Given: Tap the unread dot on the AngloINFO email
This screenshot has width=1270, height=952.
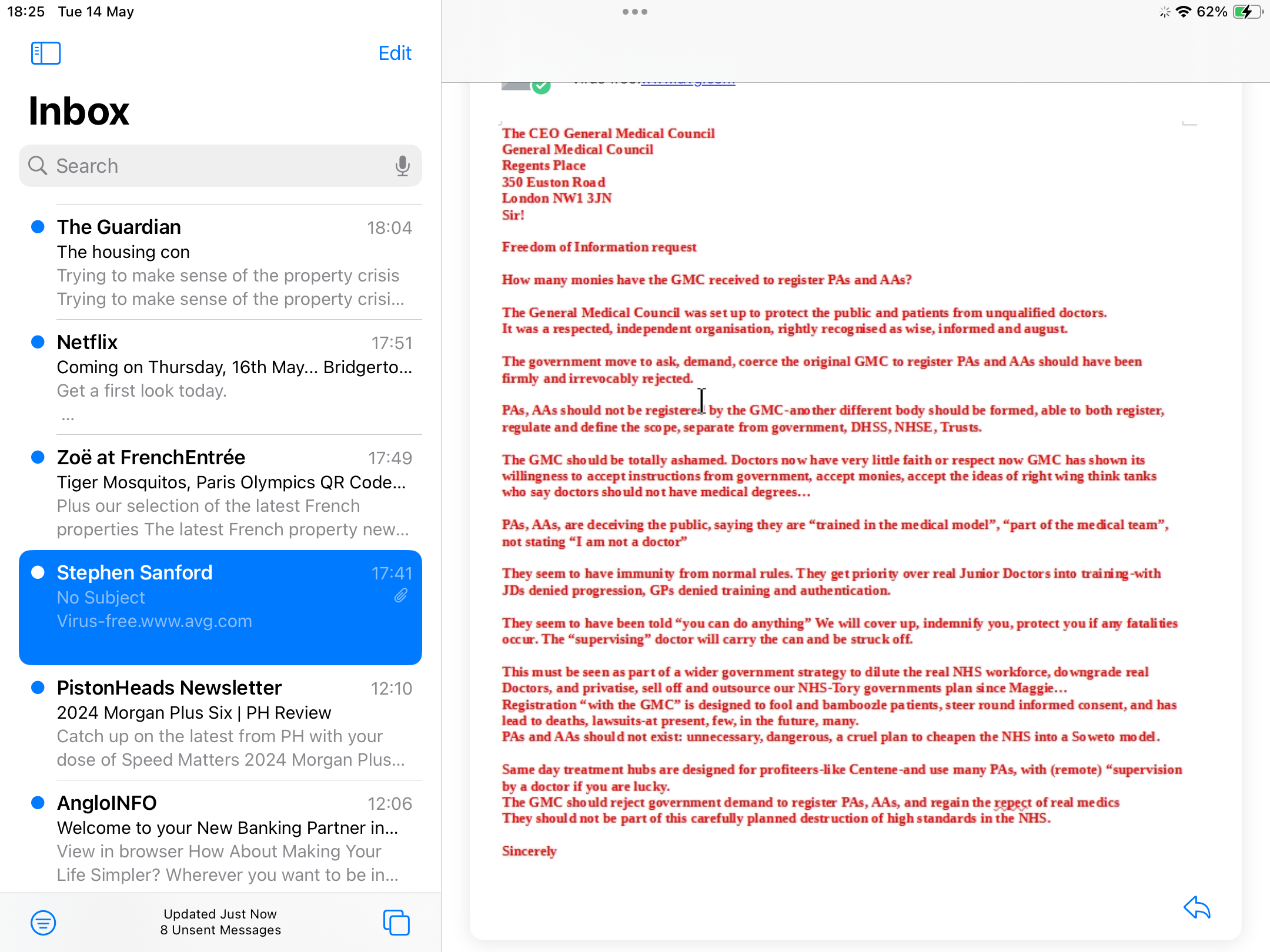Looking at the screenshot, I should pos(38,803).
